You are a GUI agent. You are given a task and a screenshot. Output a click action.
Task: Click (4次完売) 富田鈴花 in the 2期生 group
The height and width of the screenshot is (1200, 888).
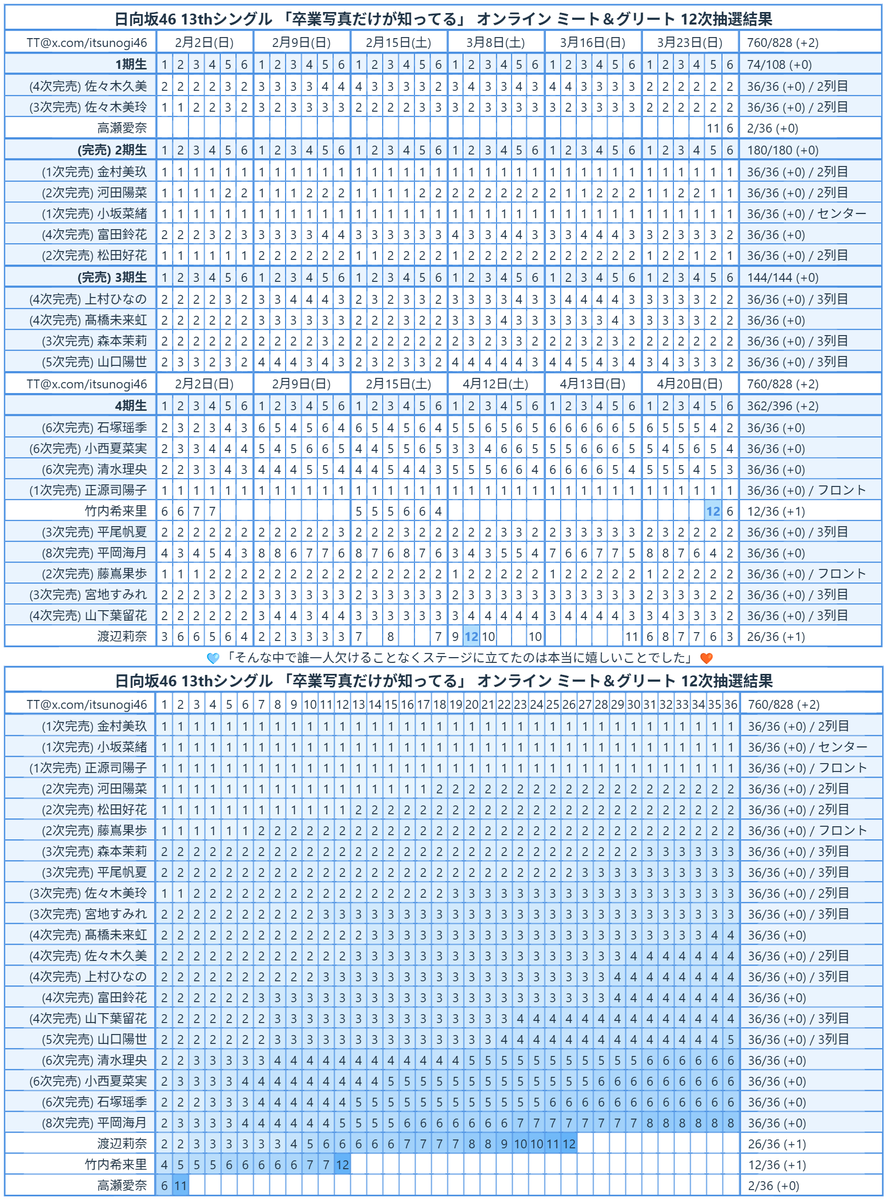[x=95, y=235]
